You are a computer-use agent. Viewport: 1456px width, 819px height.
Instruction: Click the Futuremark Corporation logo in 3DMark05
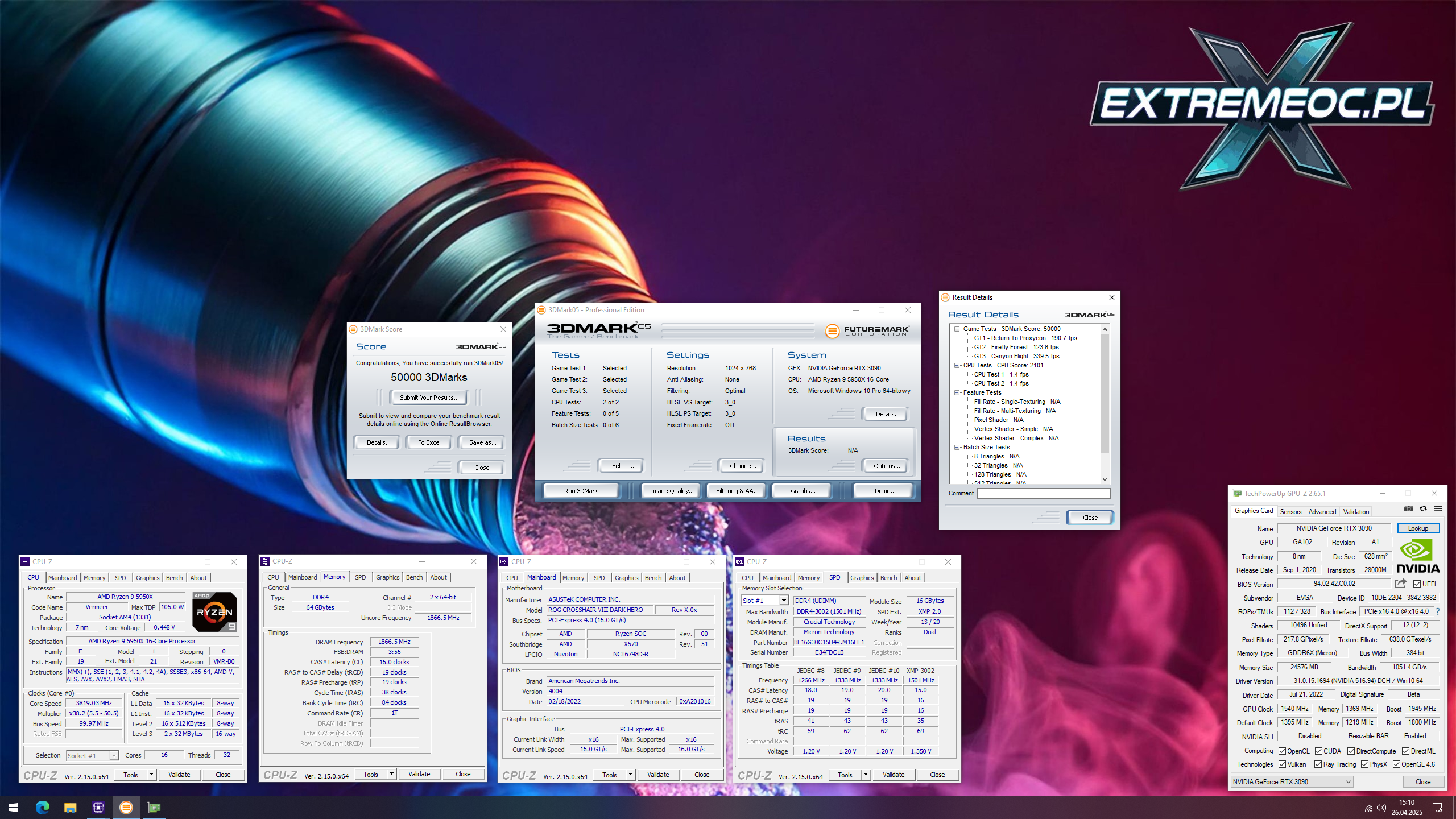point(867,330)
